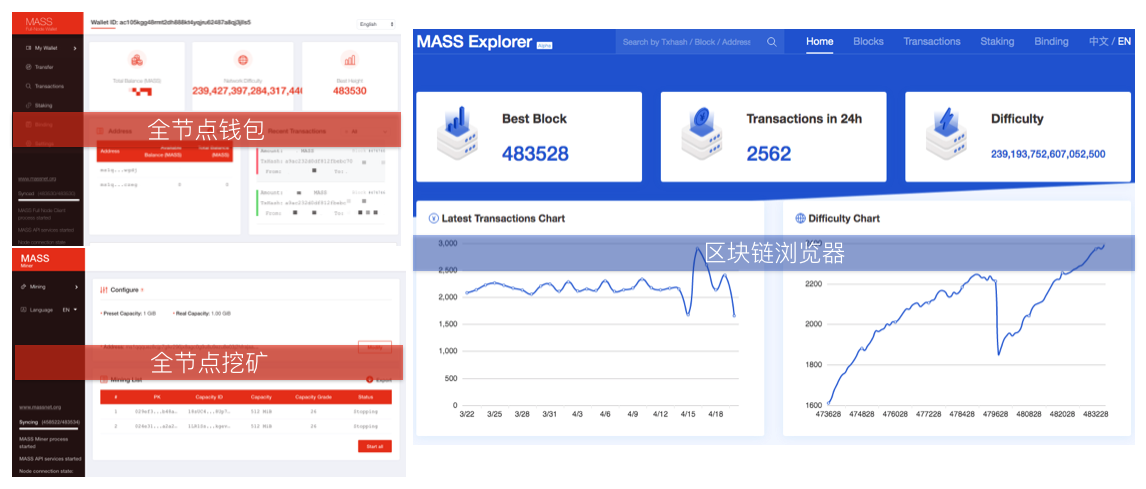Select mining row 2 with PK 024e31...a2a2
The width and height of the screenshot is (1146, 489).
tap(246, 425)
